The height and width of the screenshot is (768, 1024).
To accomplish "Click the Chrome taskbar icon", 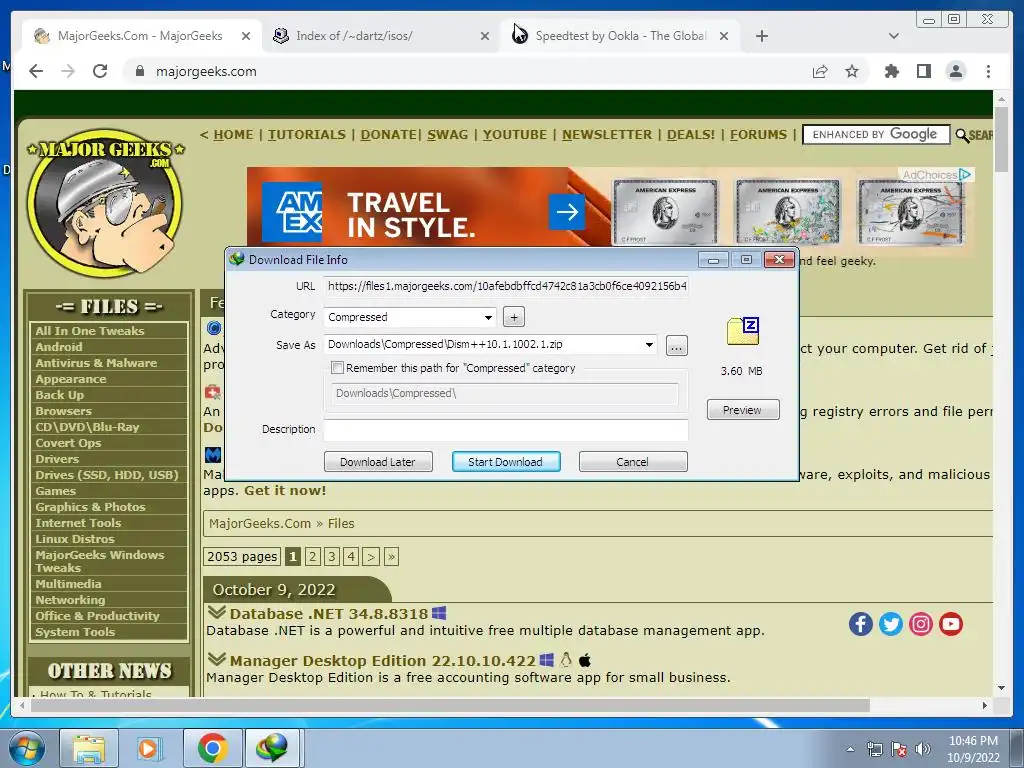I will pos(212,748).
